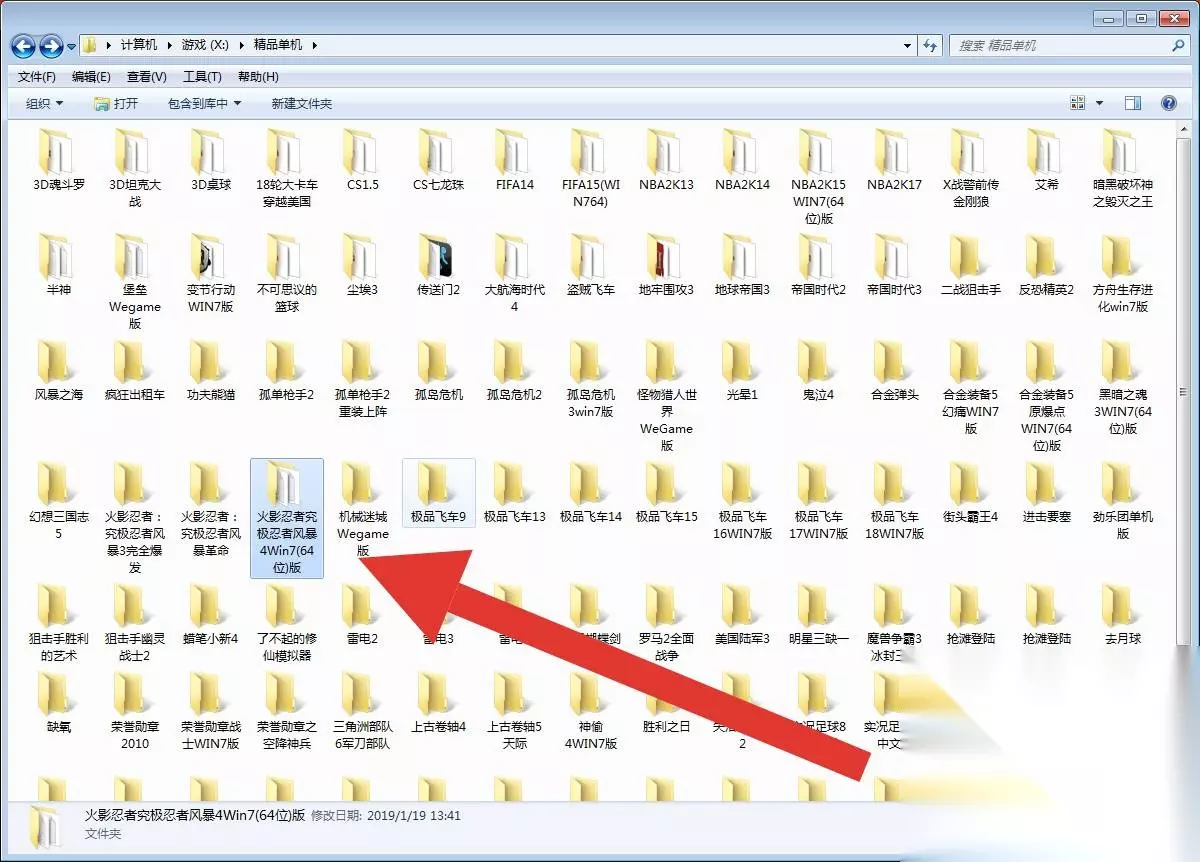Click the 游戏 (X:) breadcrumb in the address bar

tap(205, 45)
